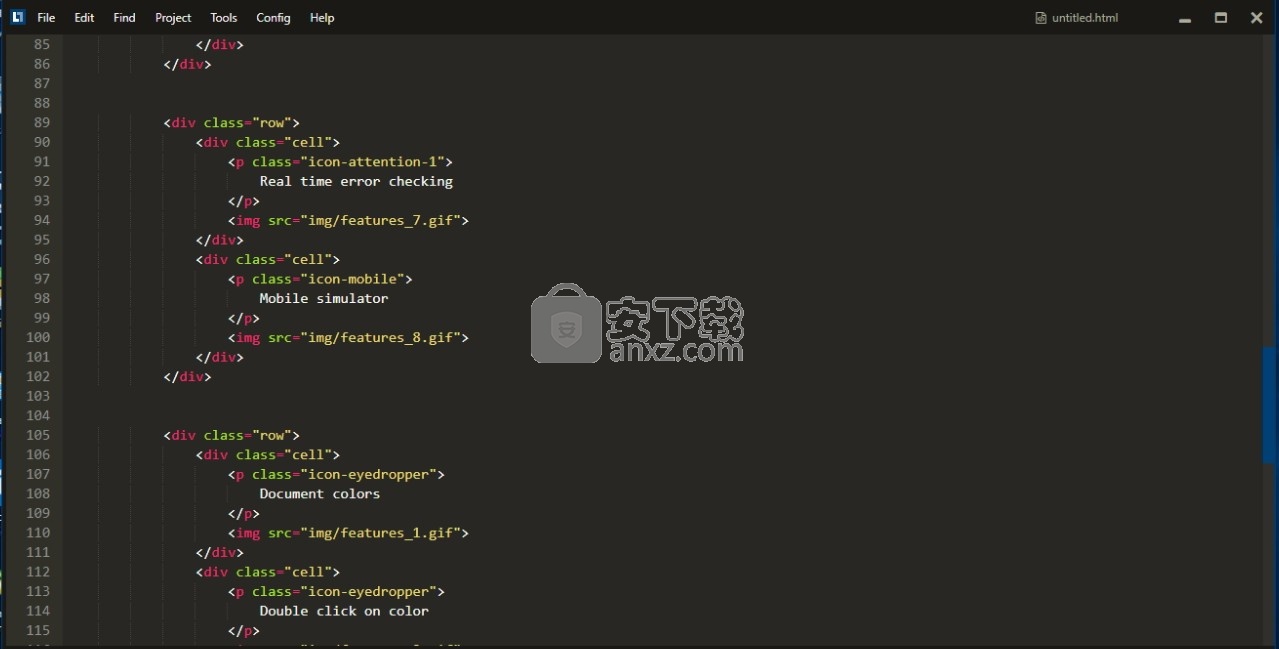Screen dimensions: 1279x649
Task: Click the closing div tag on line 111
Action: [x=220, y=552]
